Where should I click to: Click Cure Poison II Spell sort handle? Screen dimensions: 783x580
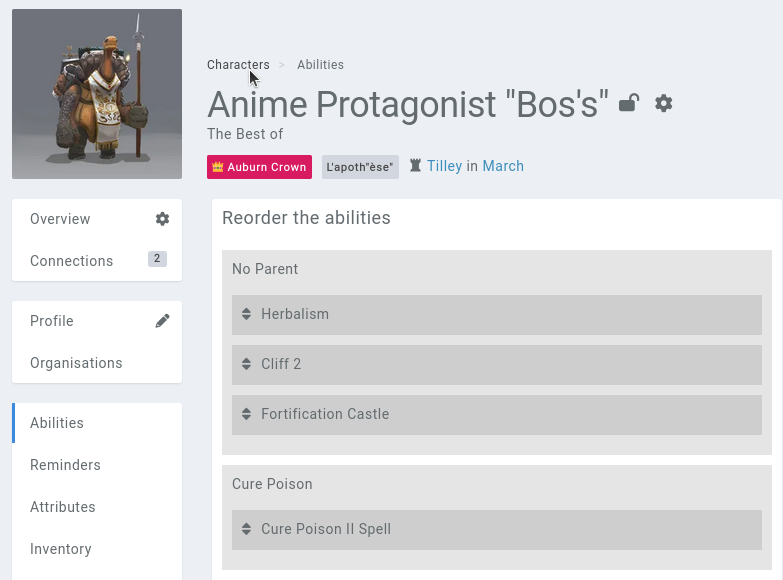246,529
